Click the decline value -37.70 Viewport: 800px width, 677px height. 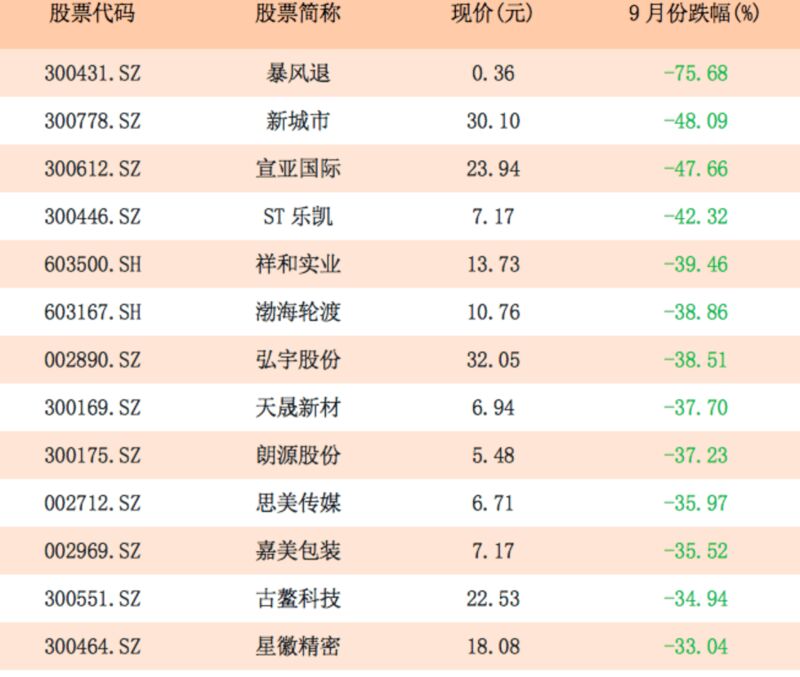695,408
